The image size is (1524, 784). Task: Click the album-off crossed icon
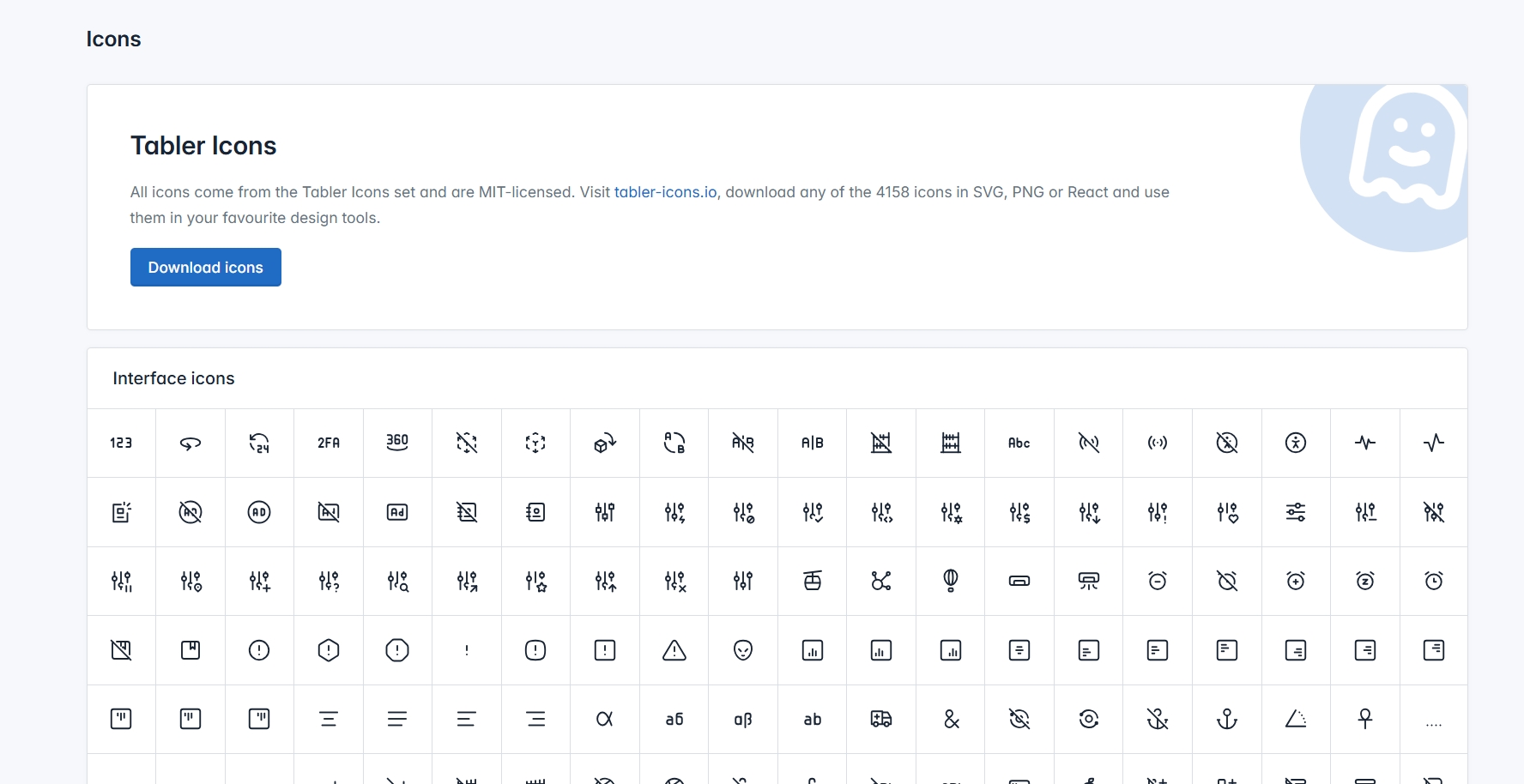(x=121, y=650)
